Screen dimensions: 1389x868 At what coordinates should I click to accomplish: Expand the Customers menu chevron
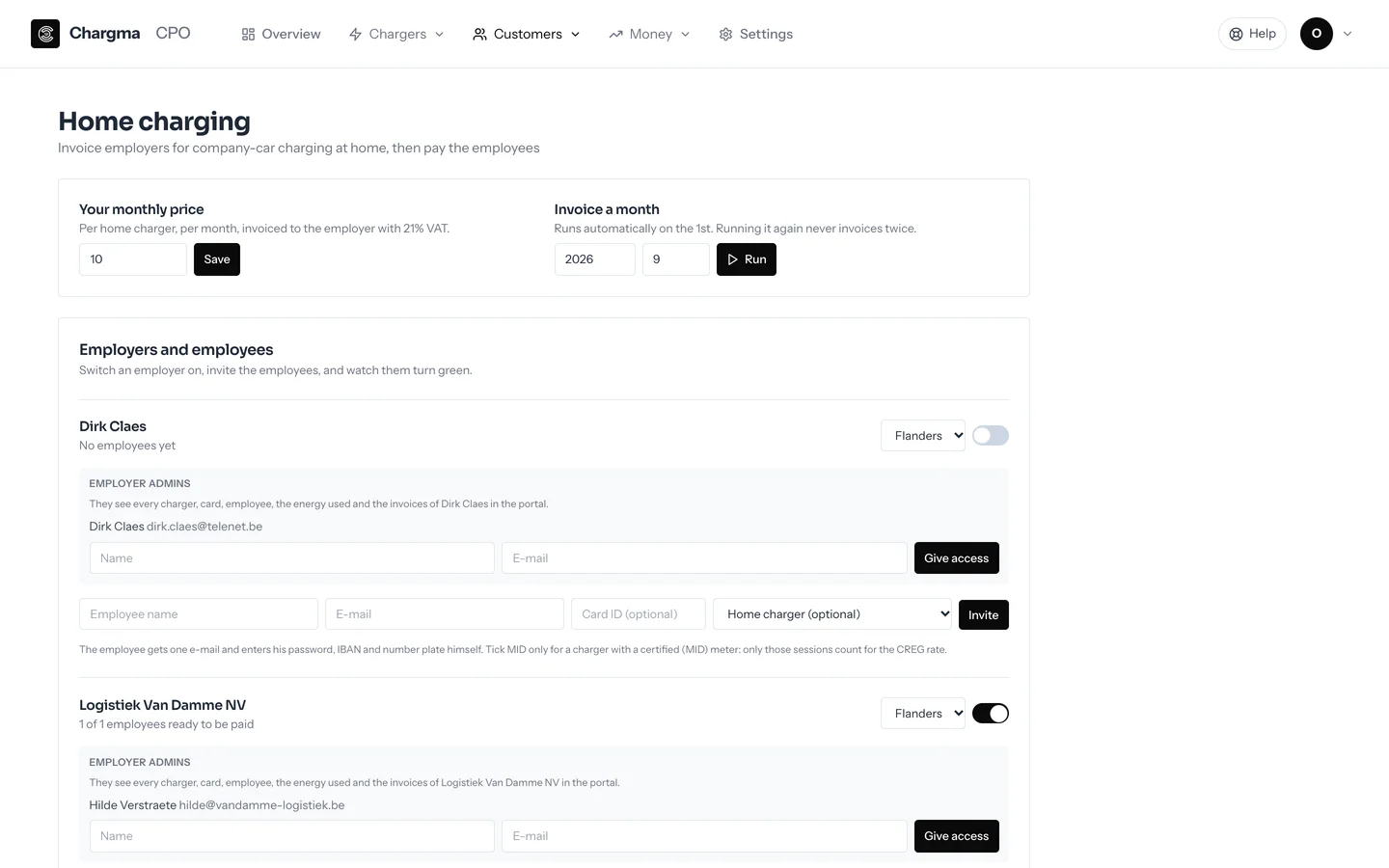tap(576, 34)
